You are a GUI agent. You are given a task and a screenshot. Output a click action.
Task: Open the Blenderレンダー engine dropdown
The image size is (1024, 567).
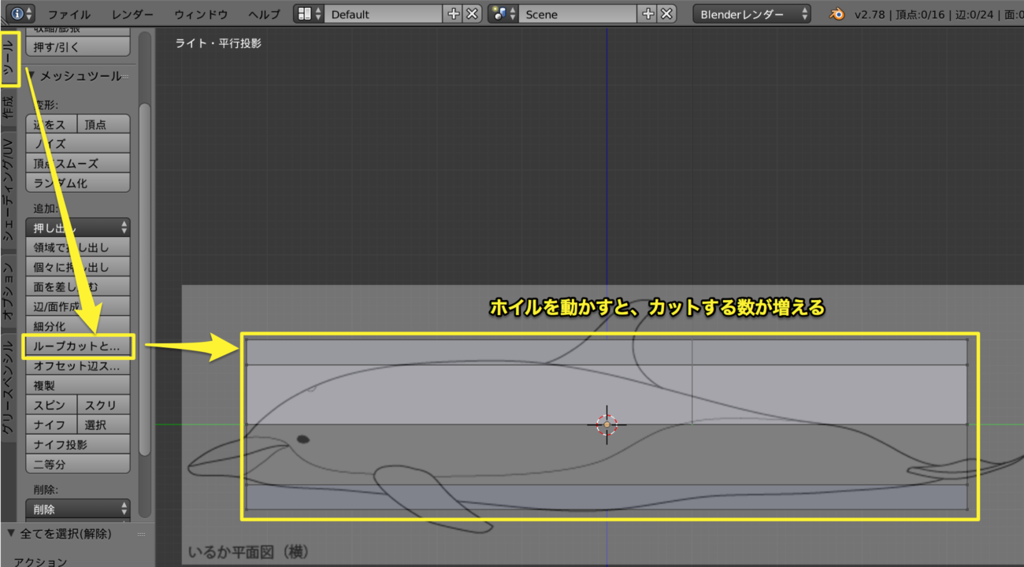752,14
